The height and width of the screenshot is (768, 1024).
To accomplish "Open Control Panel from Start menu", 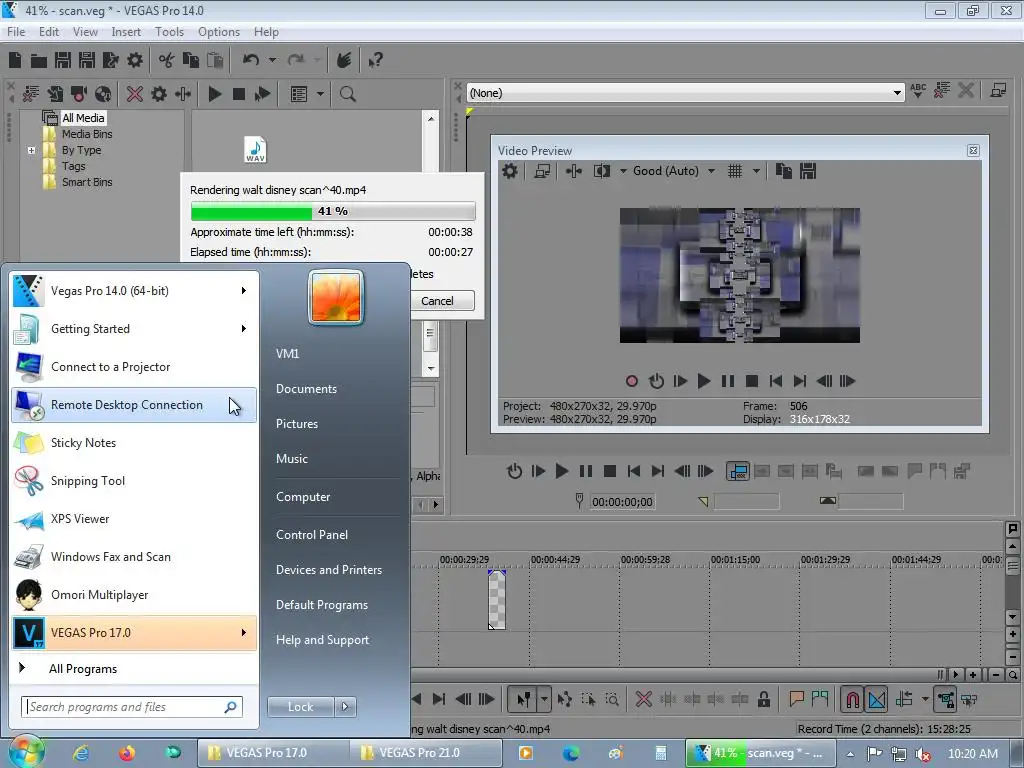I will [312, 534].
